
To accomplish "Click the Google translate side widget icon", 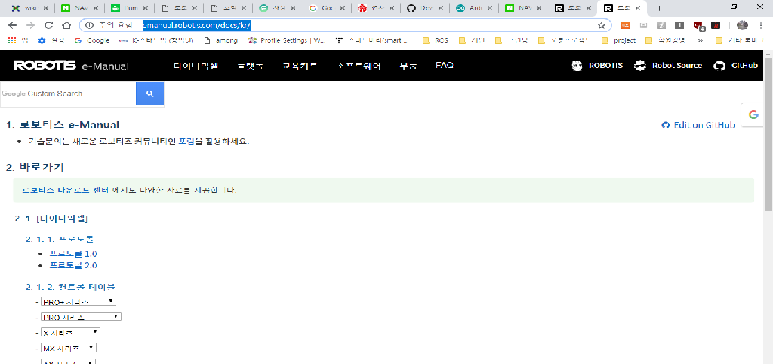I will point(753,114).
